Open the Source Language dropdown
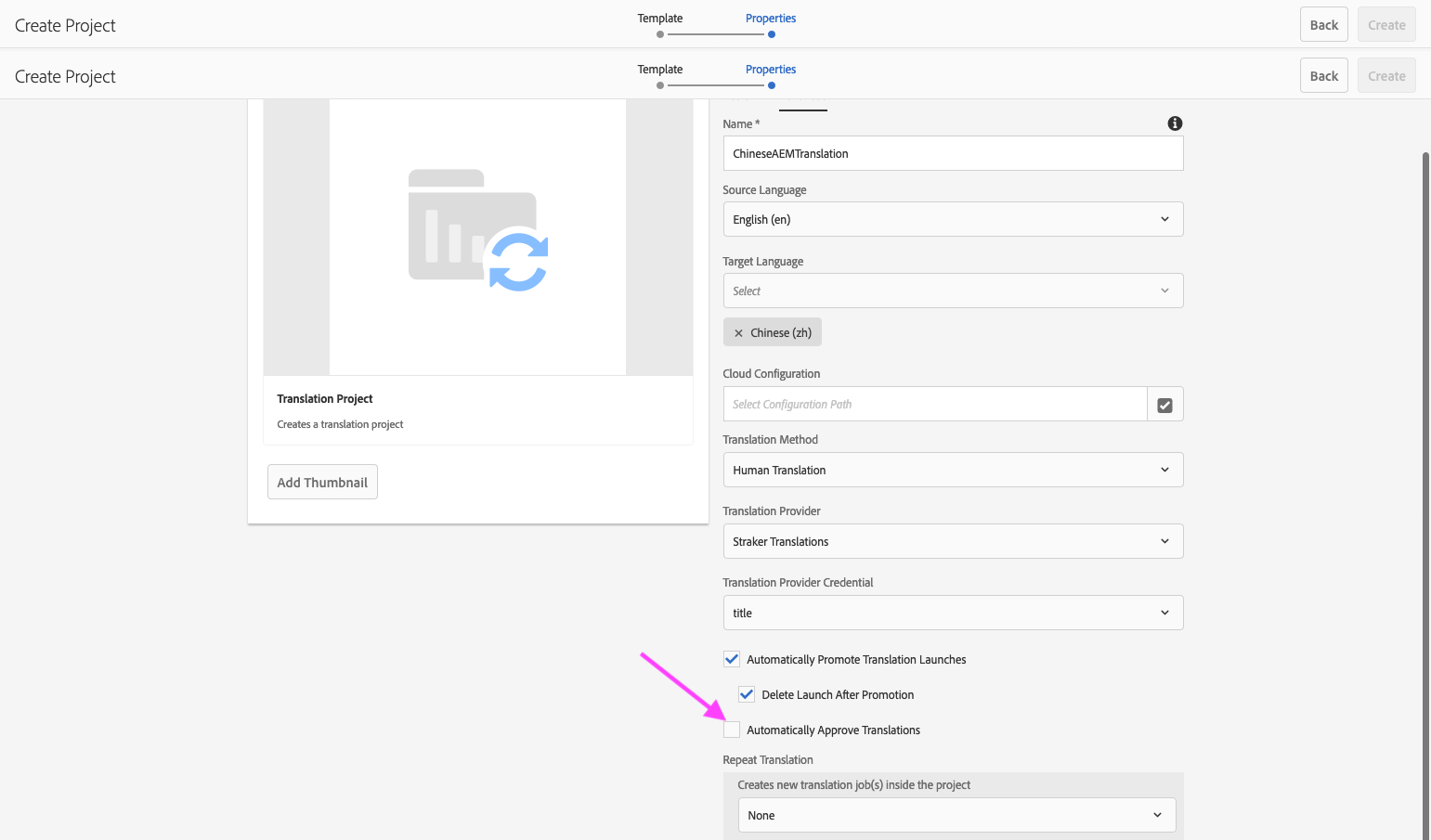This screenshot has width=1431, height=840. [953, 219]
